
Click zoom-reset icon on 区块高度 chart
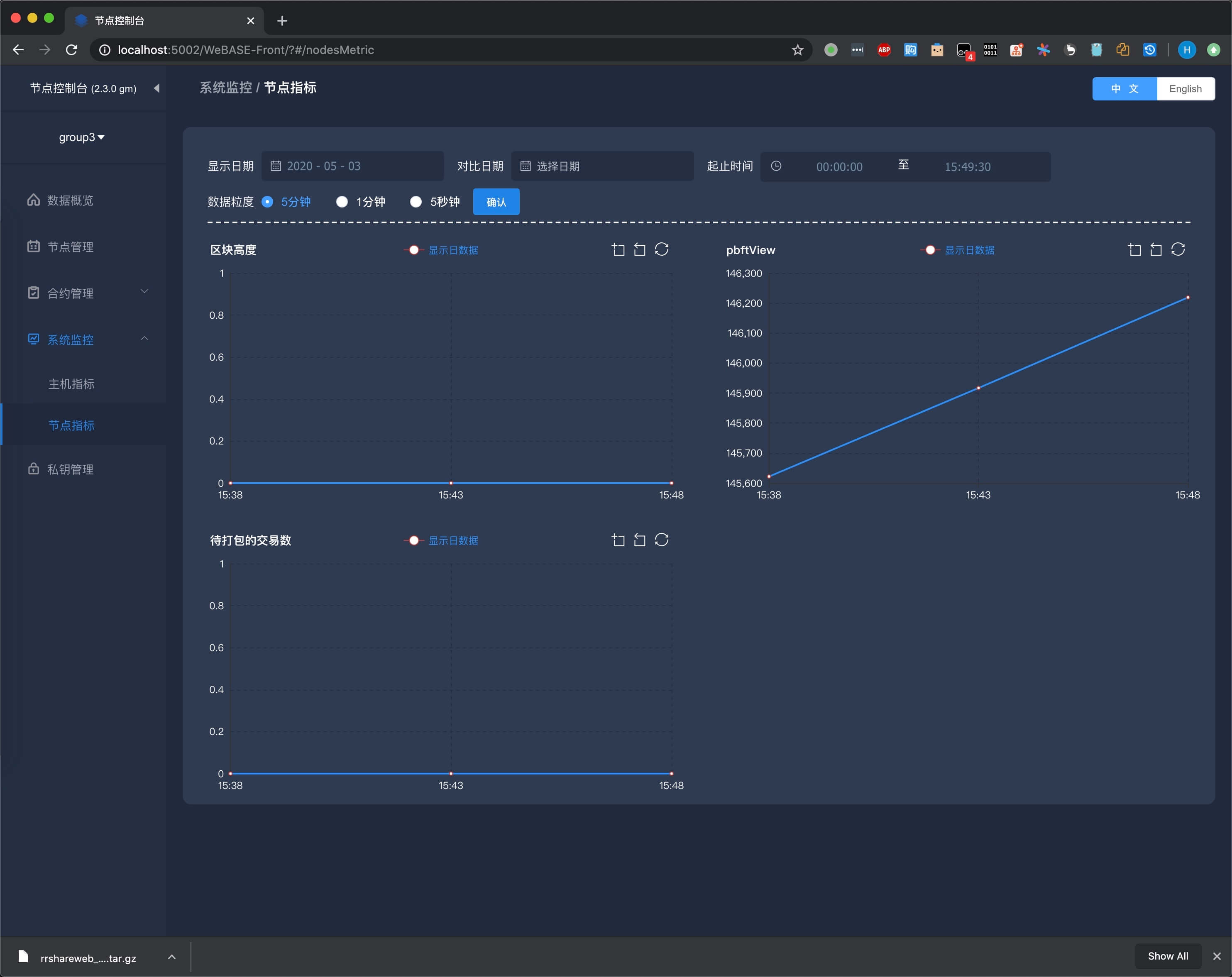(x=639, y=250)
